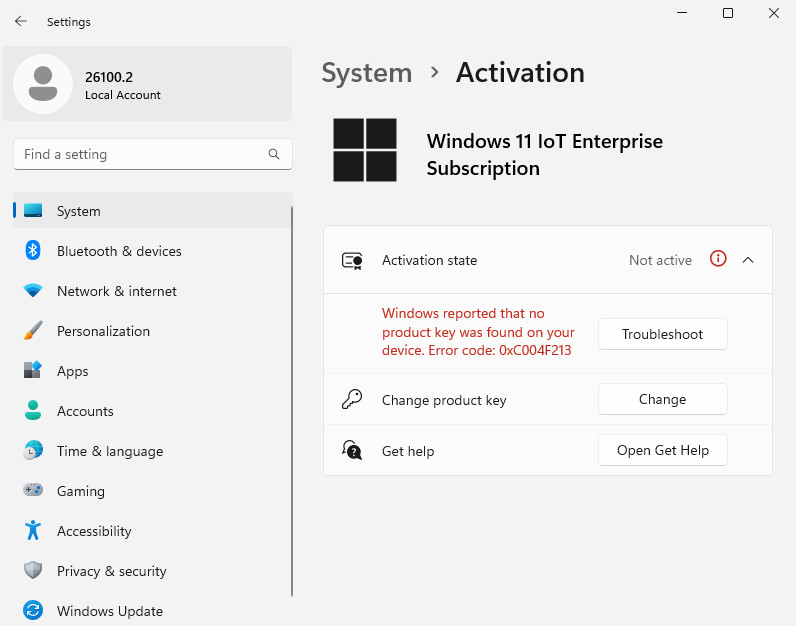Click the Privacy shield icon
The height and width of the screenshot is (626, 796).
coord(33,570)
